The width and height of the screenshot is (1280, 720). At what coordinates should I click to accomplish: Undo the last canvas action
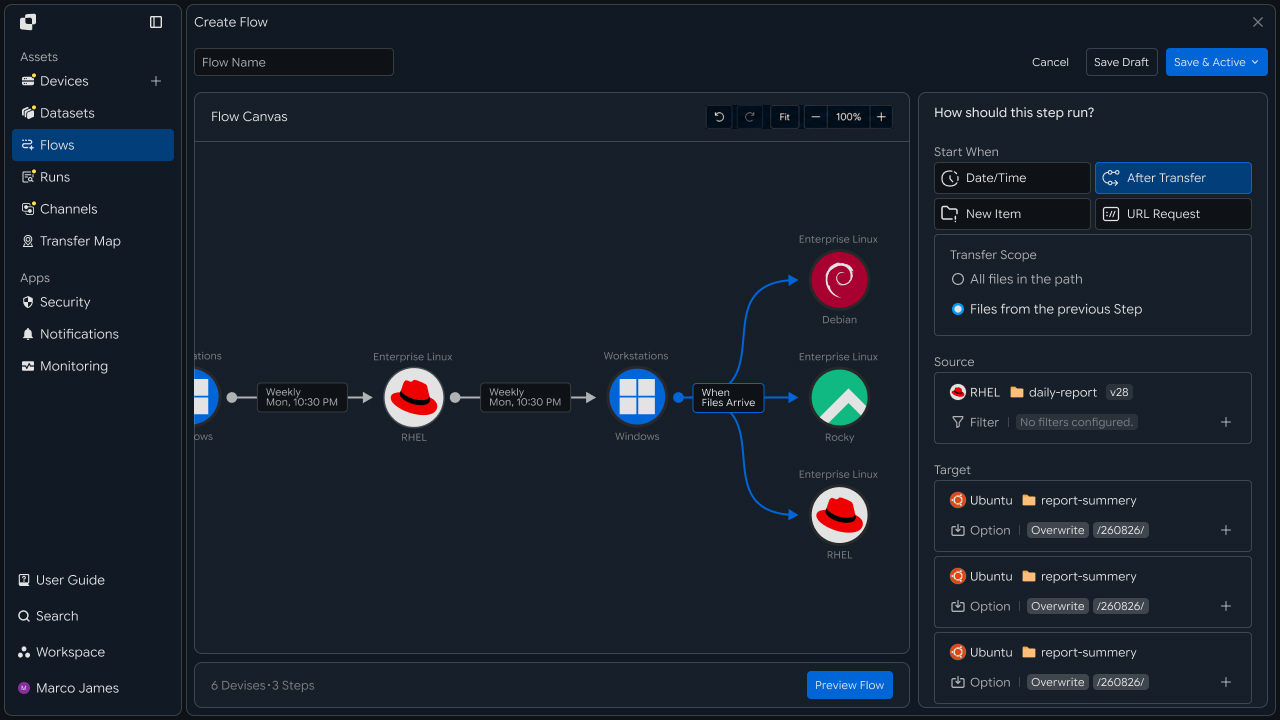pyautogui.click(x=719, y=117)
